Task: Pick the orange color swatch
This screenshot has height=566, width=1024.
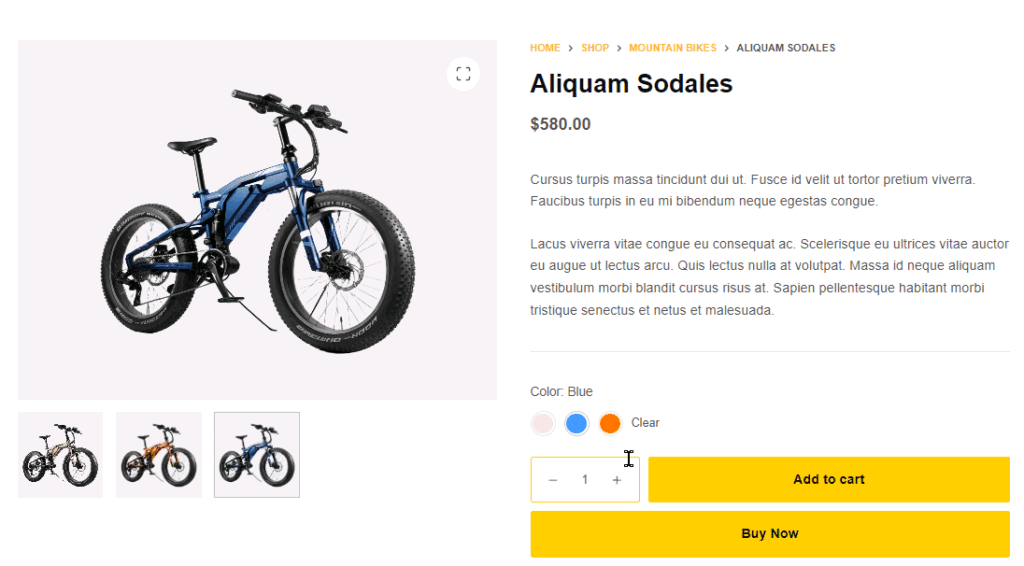Action: (x=610, y=423)
